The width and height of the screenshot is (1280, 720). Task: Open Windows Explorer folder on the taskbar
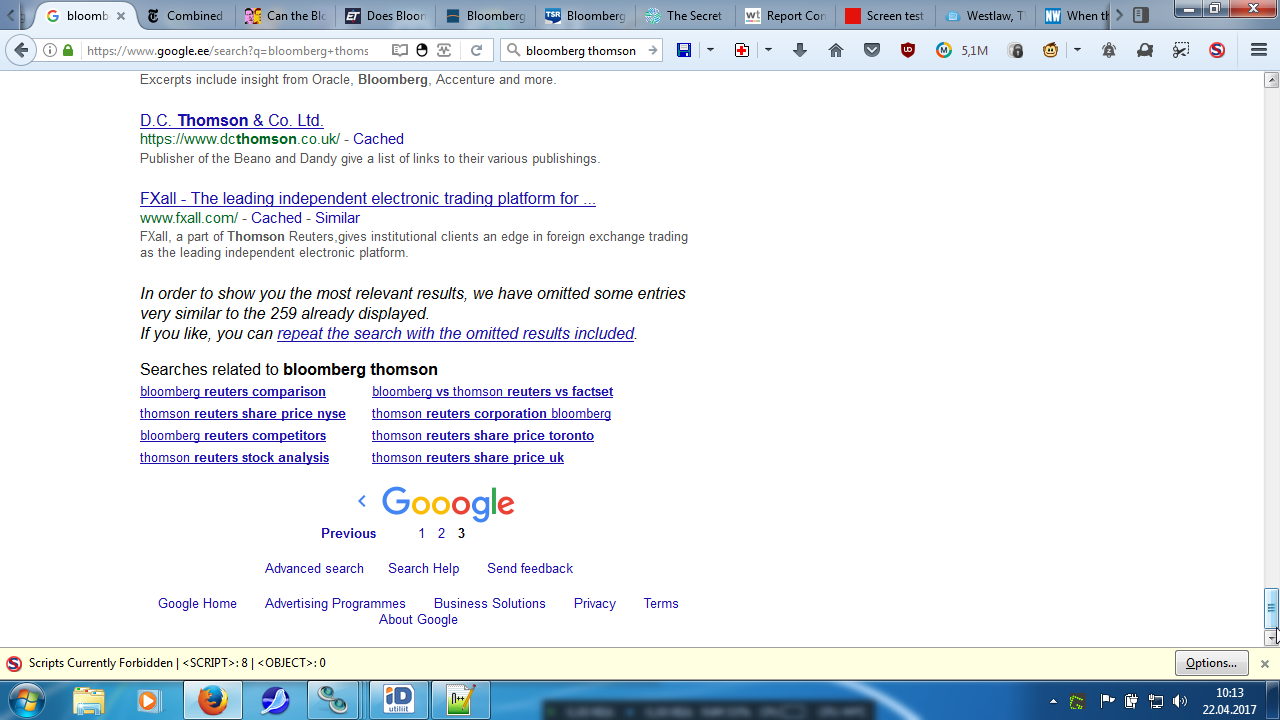(88, 700)
